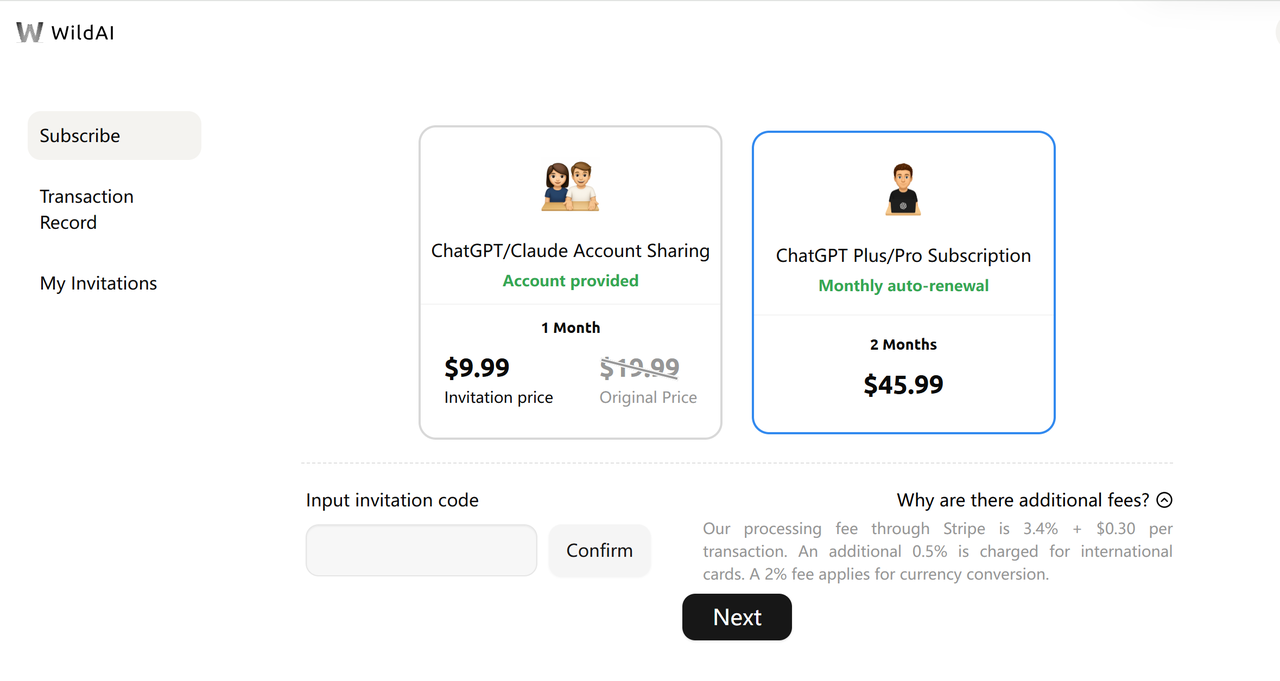Open the Transaction Record page
This screenshot has height=681, width=1280.
pos(87,209)
